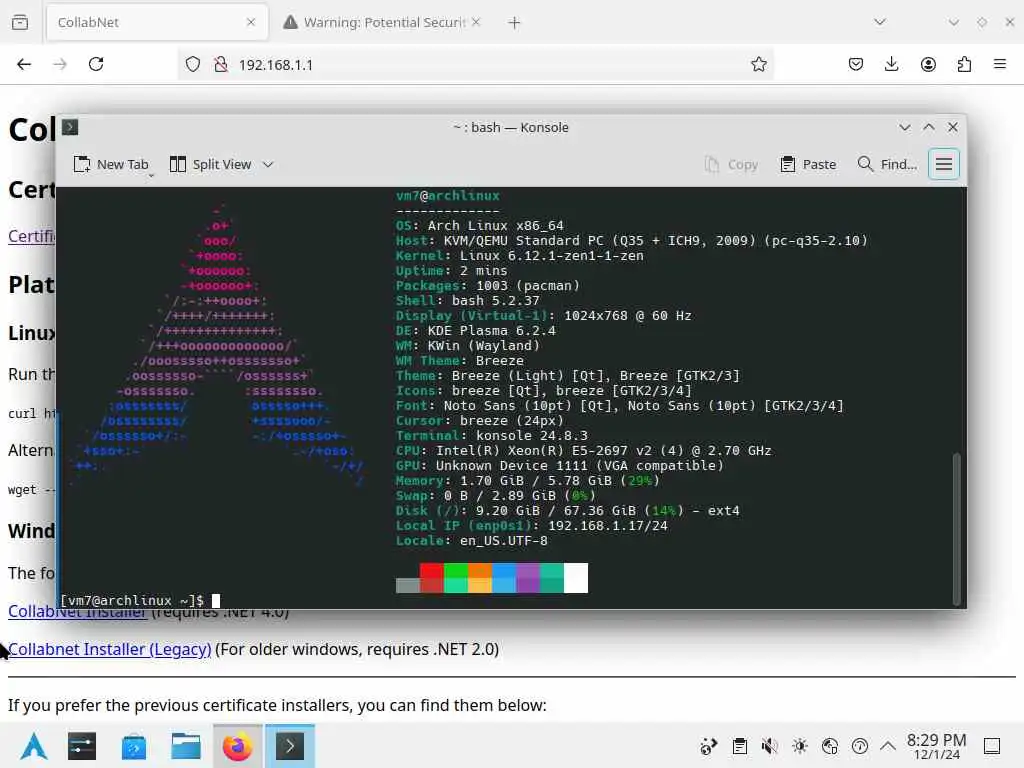Open Konsole hamburger menu button
The image size is (1024, 768).
point(944,165)
